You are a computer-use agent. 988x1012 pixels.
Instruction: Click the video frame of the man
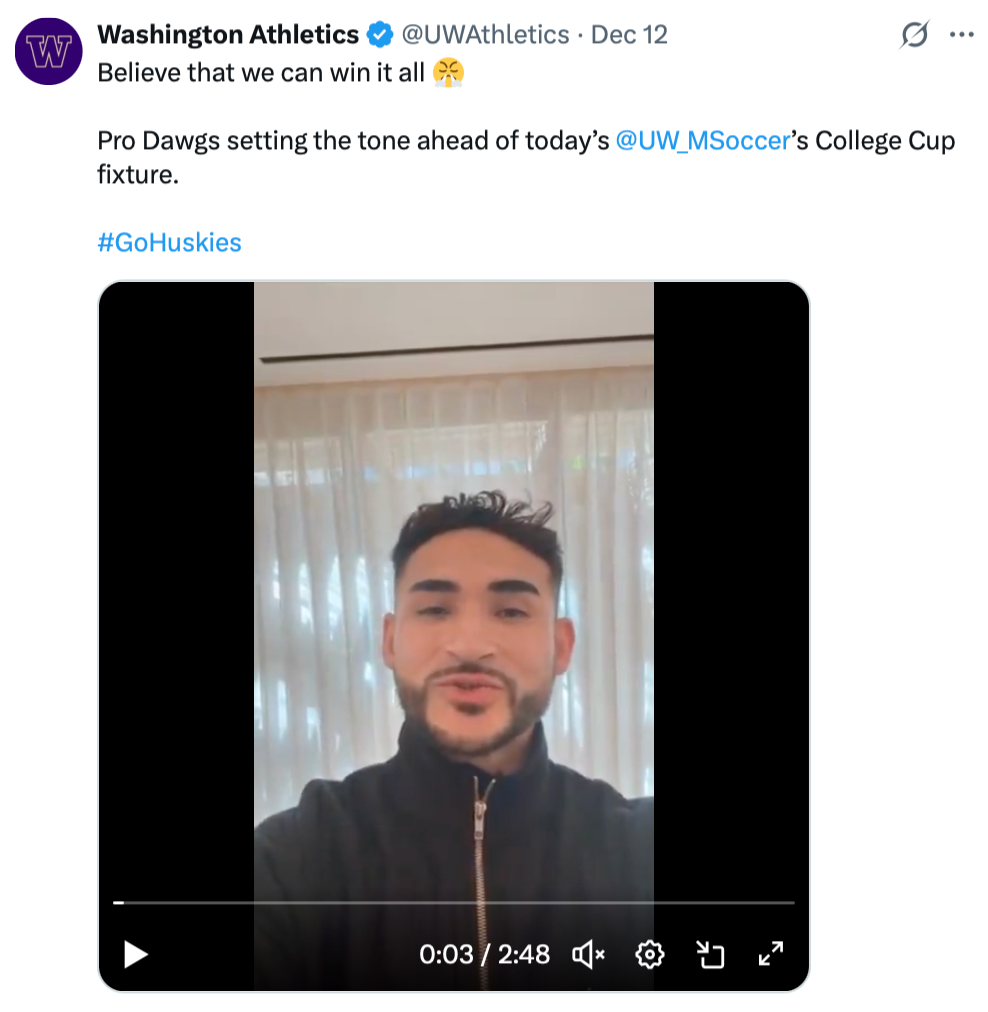[x=454, y=600]
